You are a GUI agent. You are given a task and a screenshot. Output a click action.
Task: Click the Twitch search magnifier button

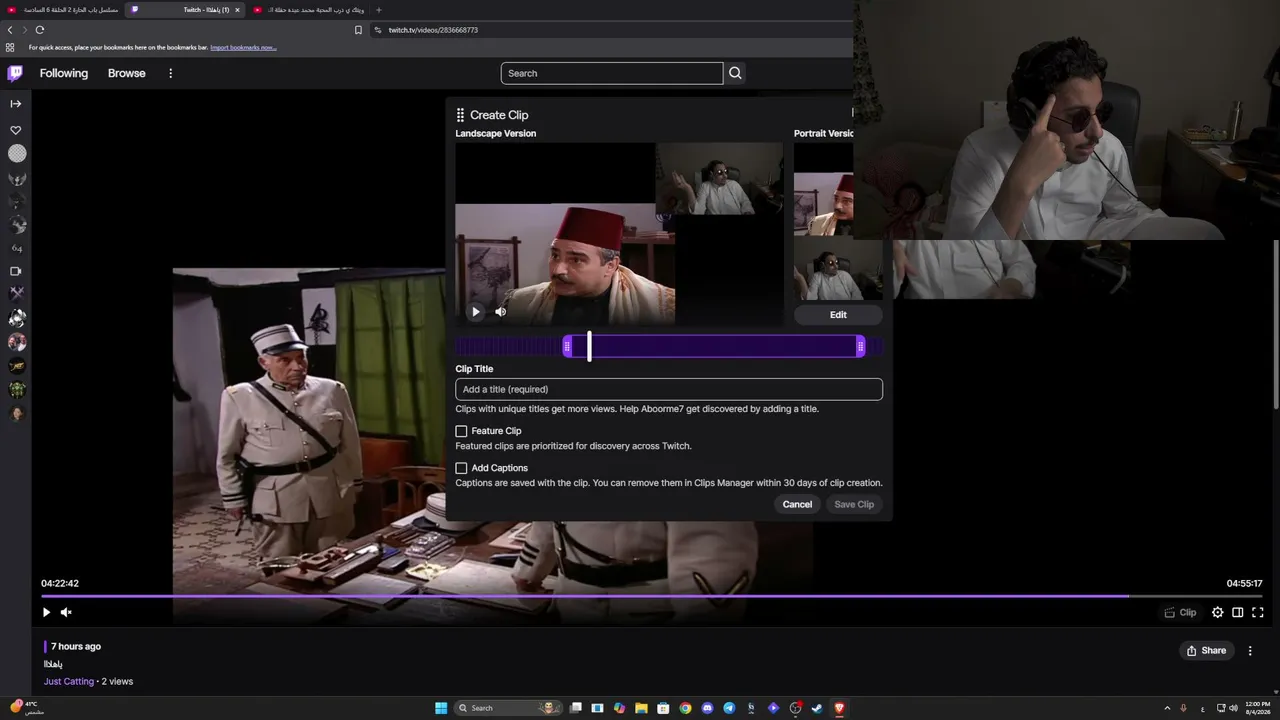click(735, 73)
